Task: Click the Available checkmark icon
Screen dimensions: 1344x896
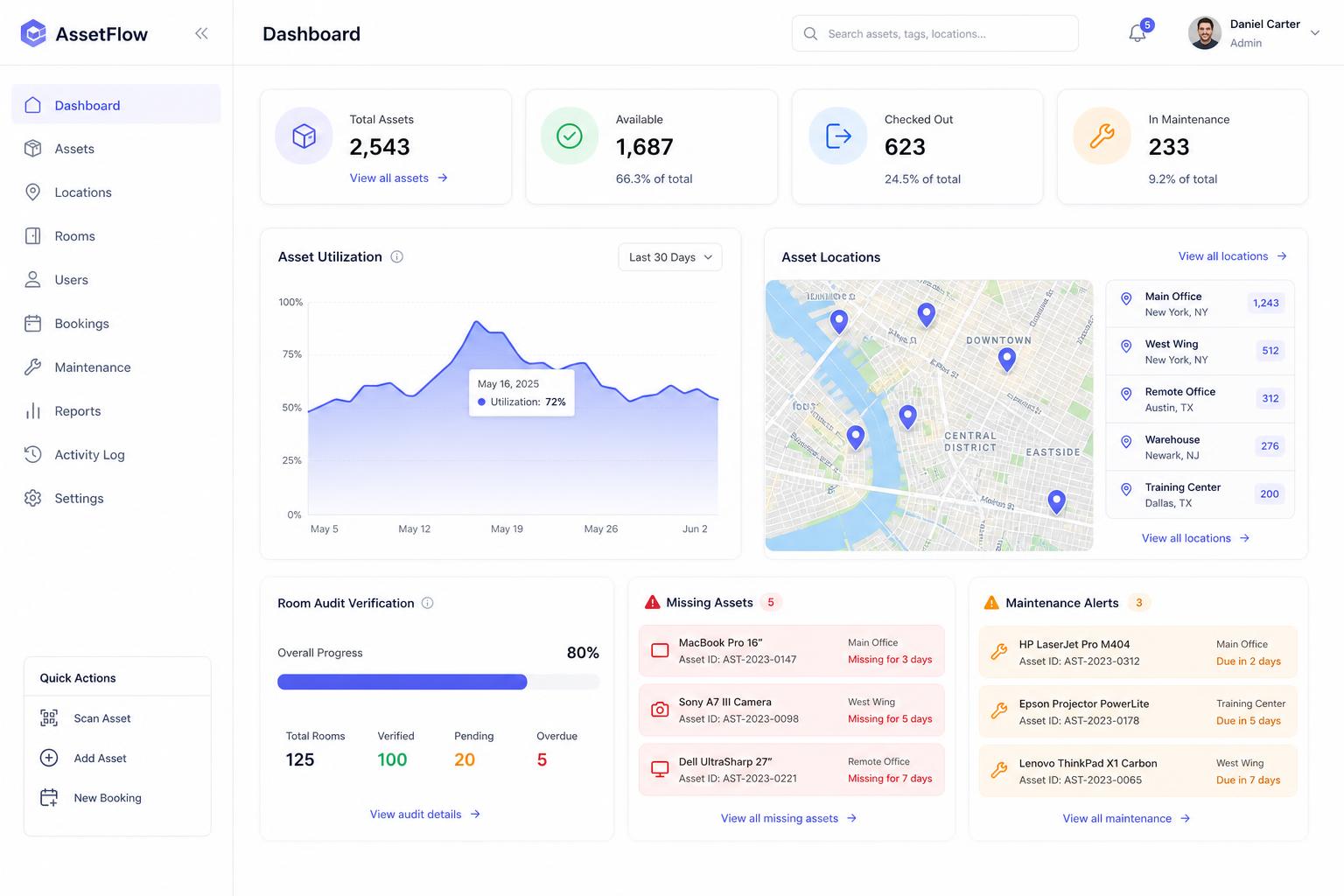Action: point(570,136)
